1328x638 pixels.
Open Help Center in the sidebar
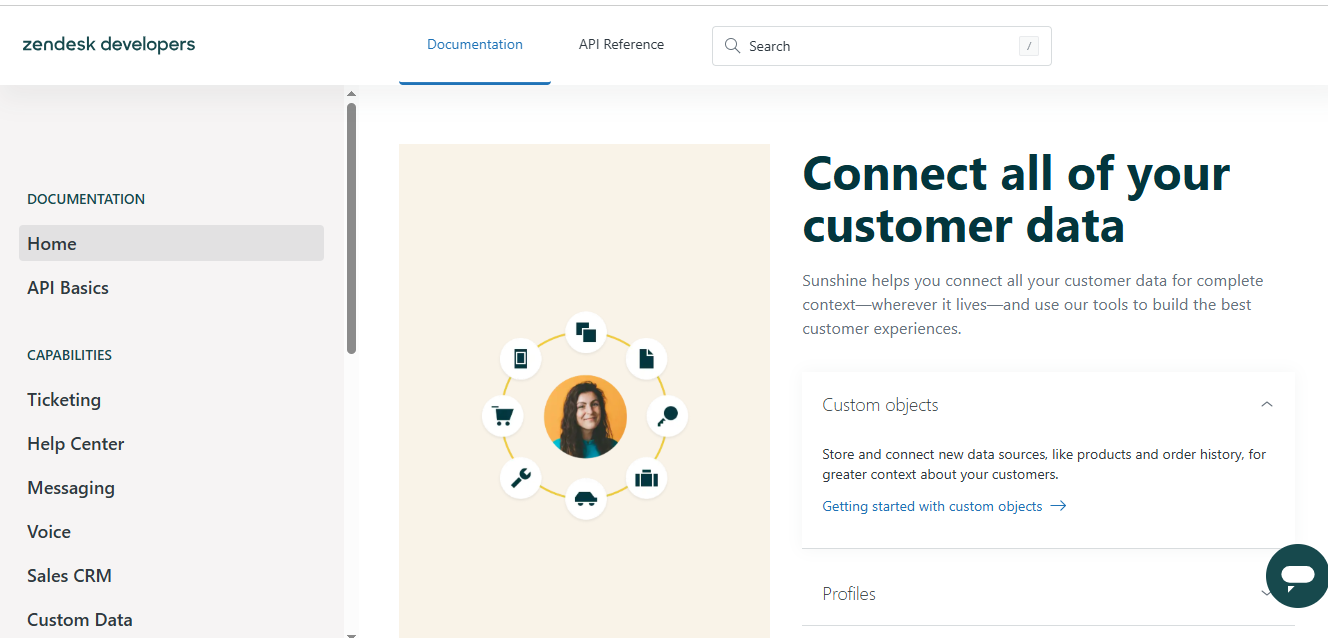[x=76, y=444]
